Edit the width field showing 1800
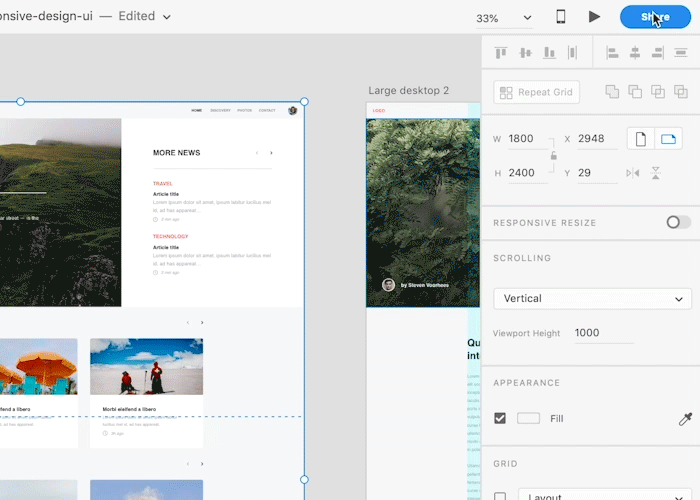The height and width of the screenshot is (500, 700). pyautogui.click(x=528, y=139)
